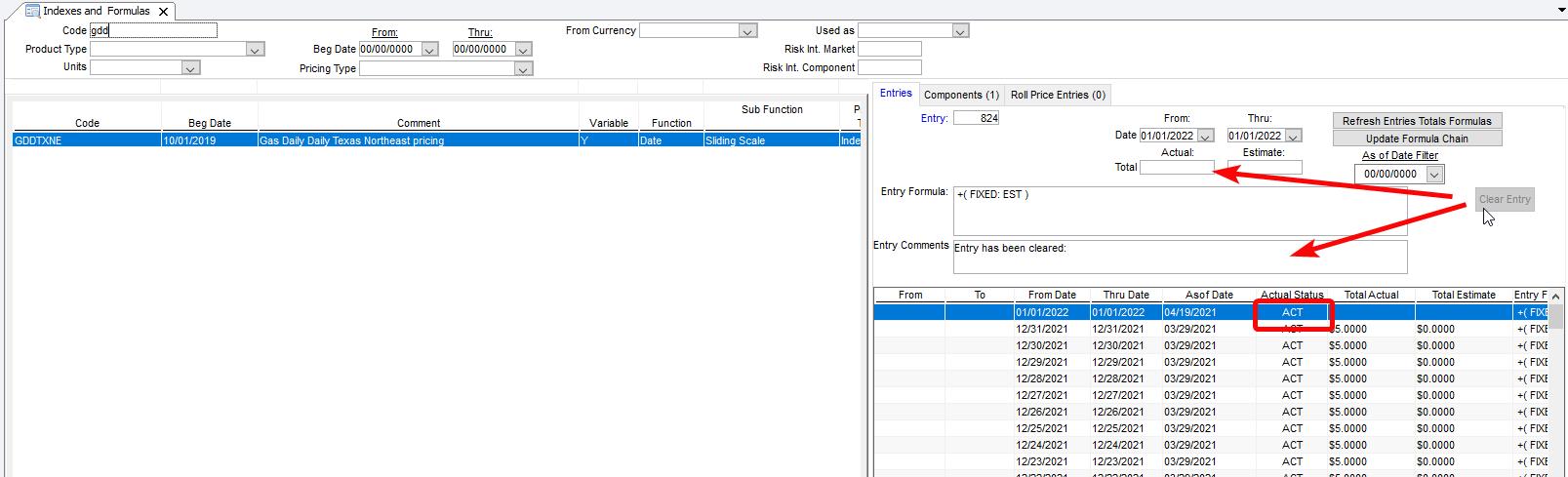Click Refresh Entries Totals Formulas button
1568x477 pixels.
pyautogui.click(x=1417, y=121)
